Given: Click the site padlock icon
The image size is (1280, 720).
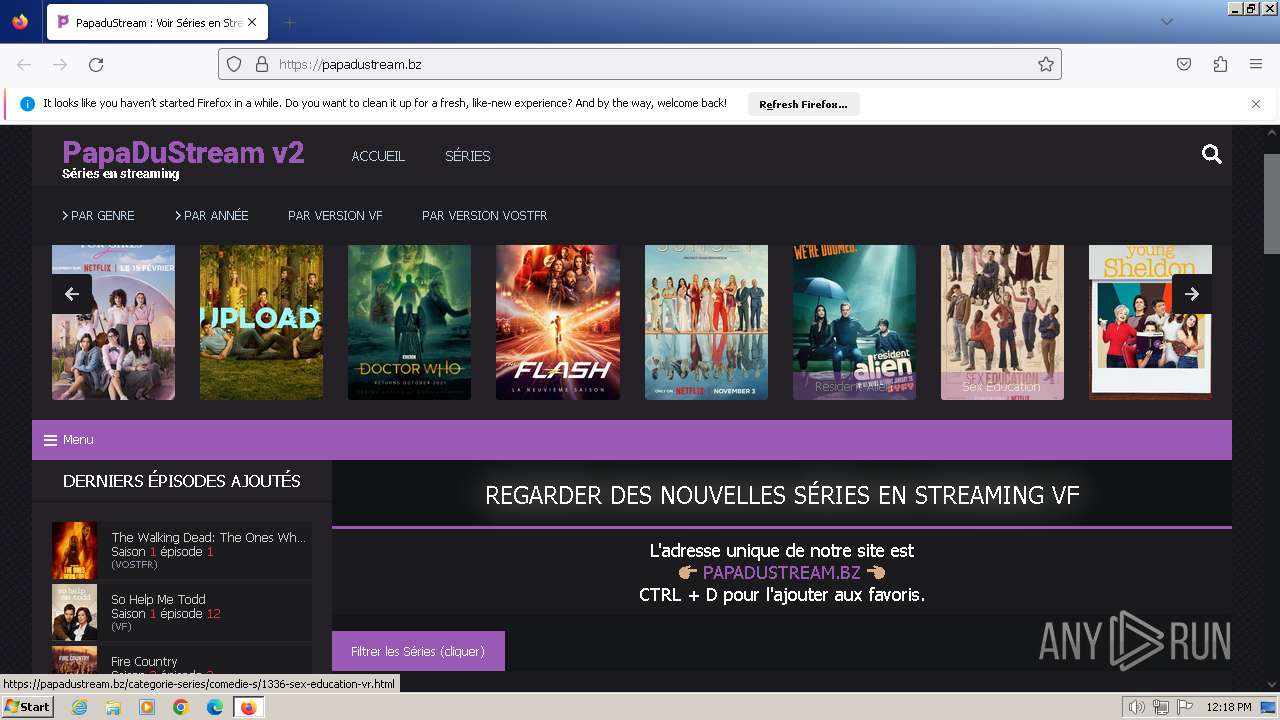Looking at the screenshot, I should point(262,64).
